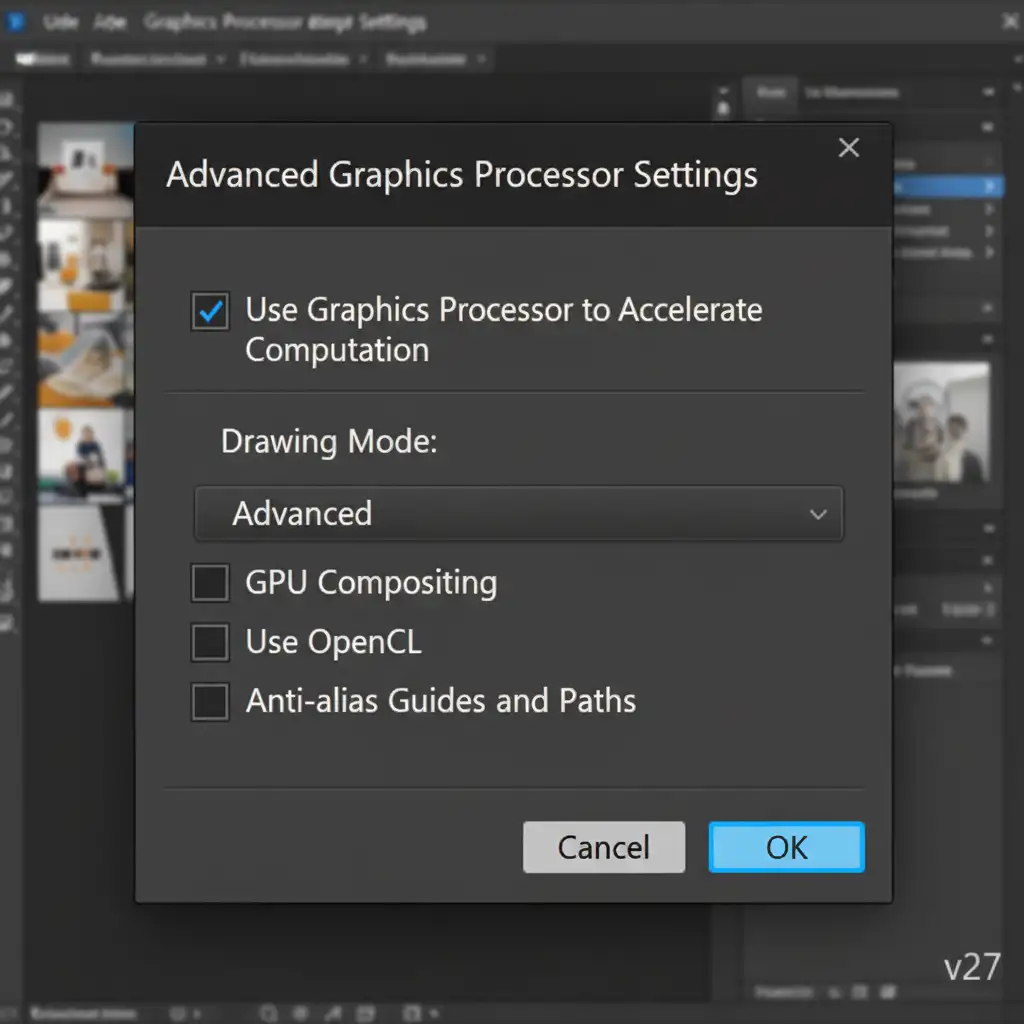This screenshot has width=1024, height=1024.
Task: Expand the arrow on the highlighted blue panel row
Action: (x=990, y=186)
